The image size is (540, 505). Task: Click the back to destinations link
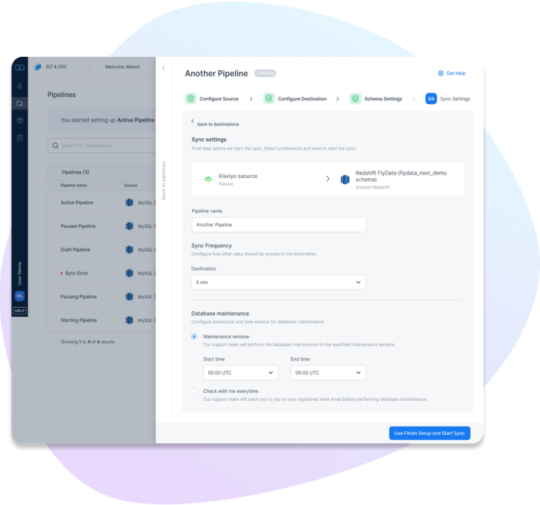[x=215, y=123]
